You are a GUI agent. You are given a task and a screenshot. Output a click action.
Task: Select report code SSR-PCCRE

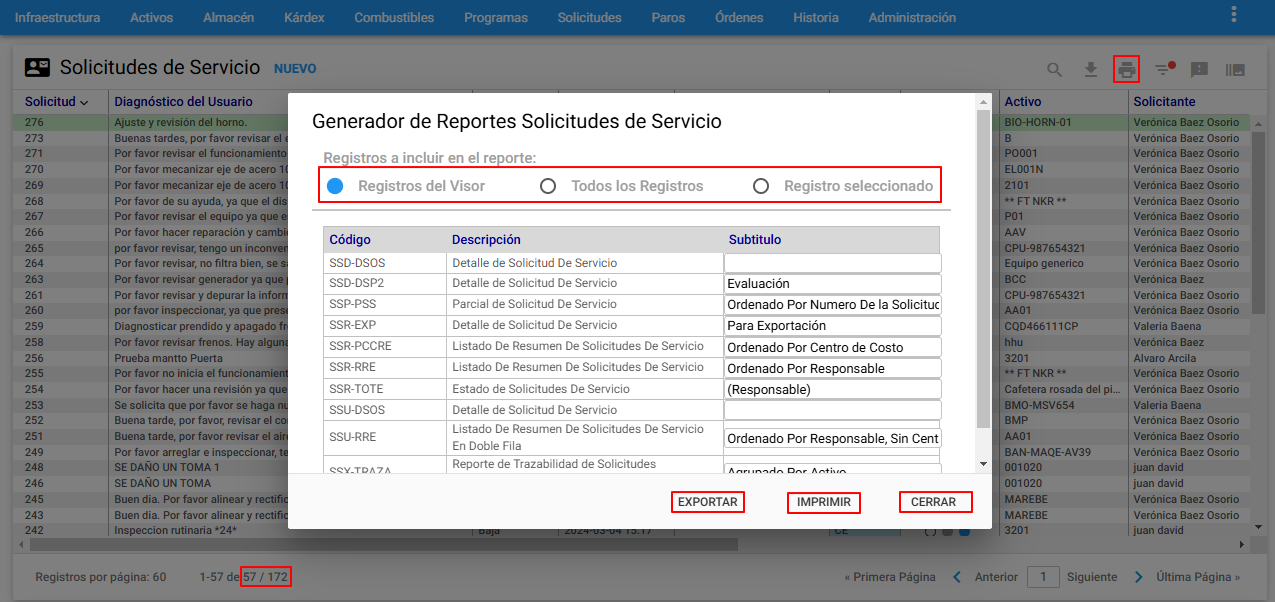coord(360,346)
